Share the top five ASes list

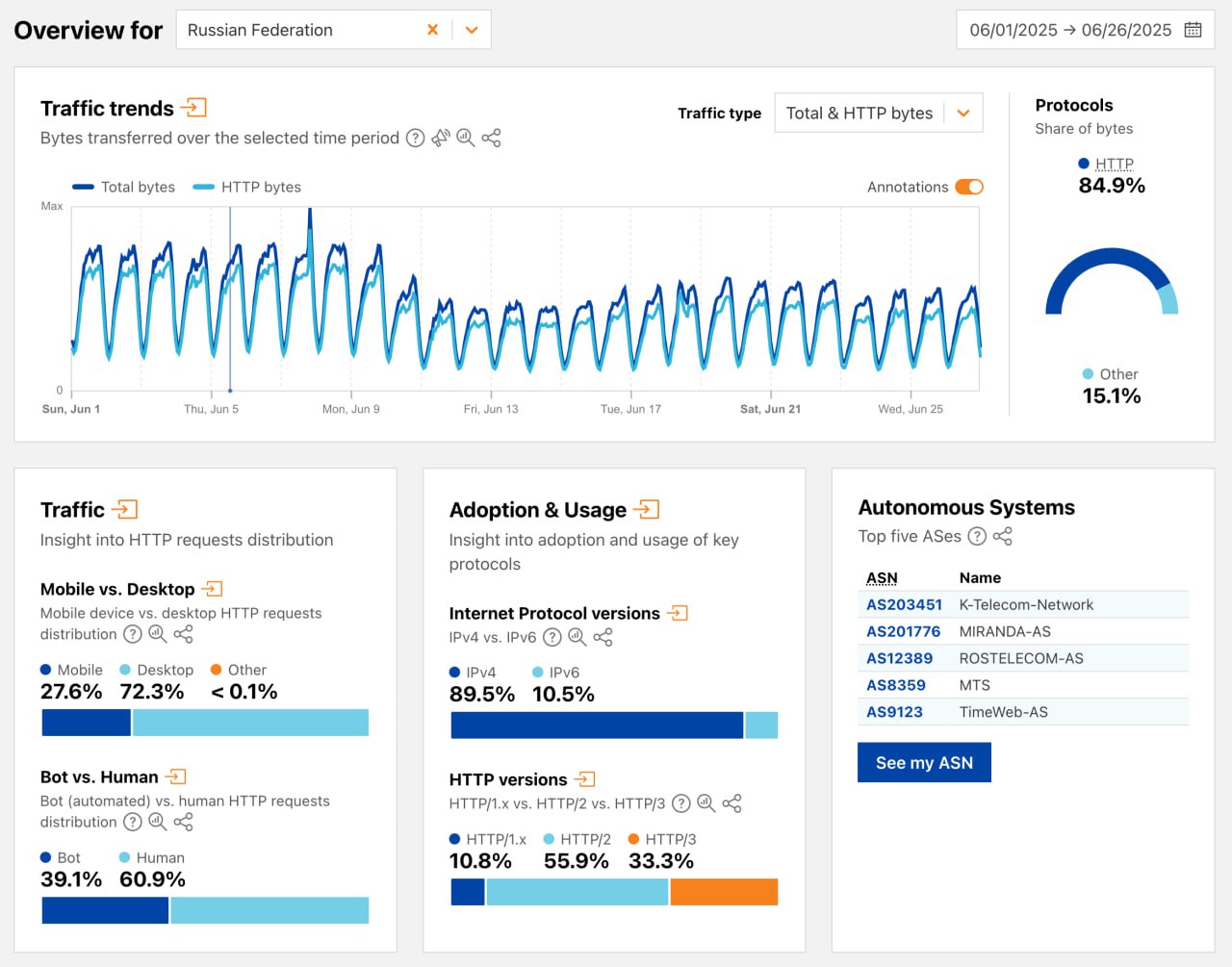click(1002, 536)
